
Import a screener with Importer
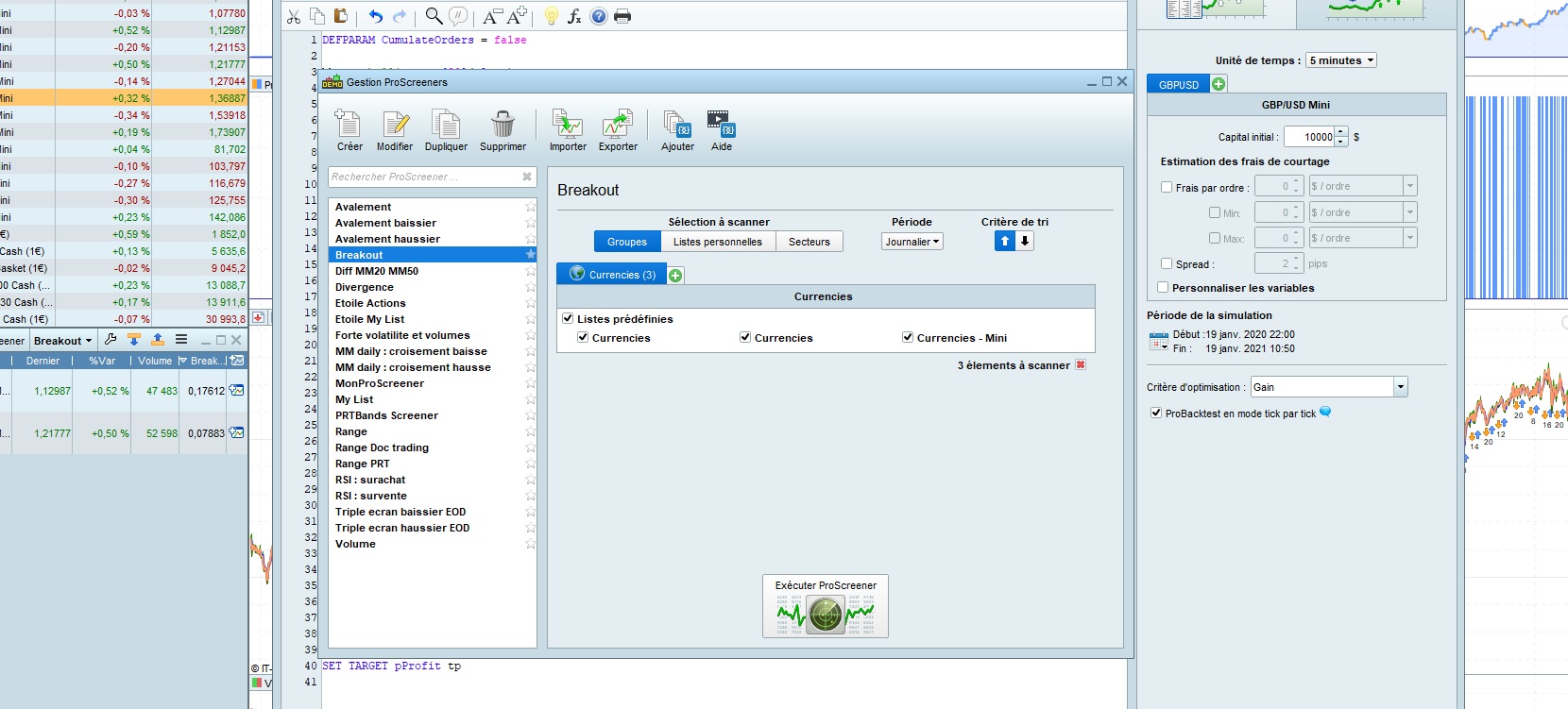point(568,130)
